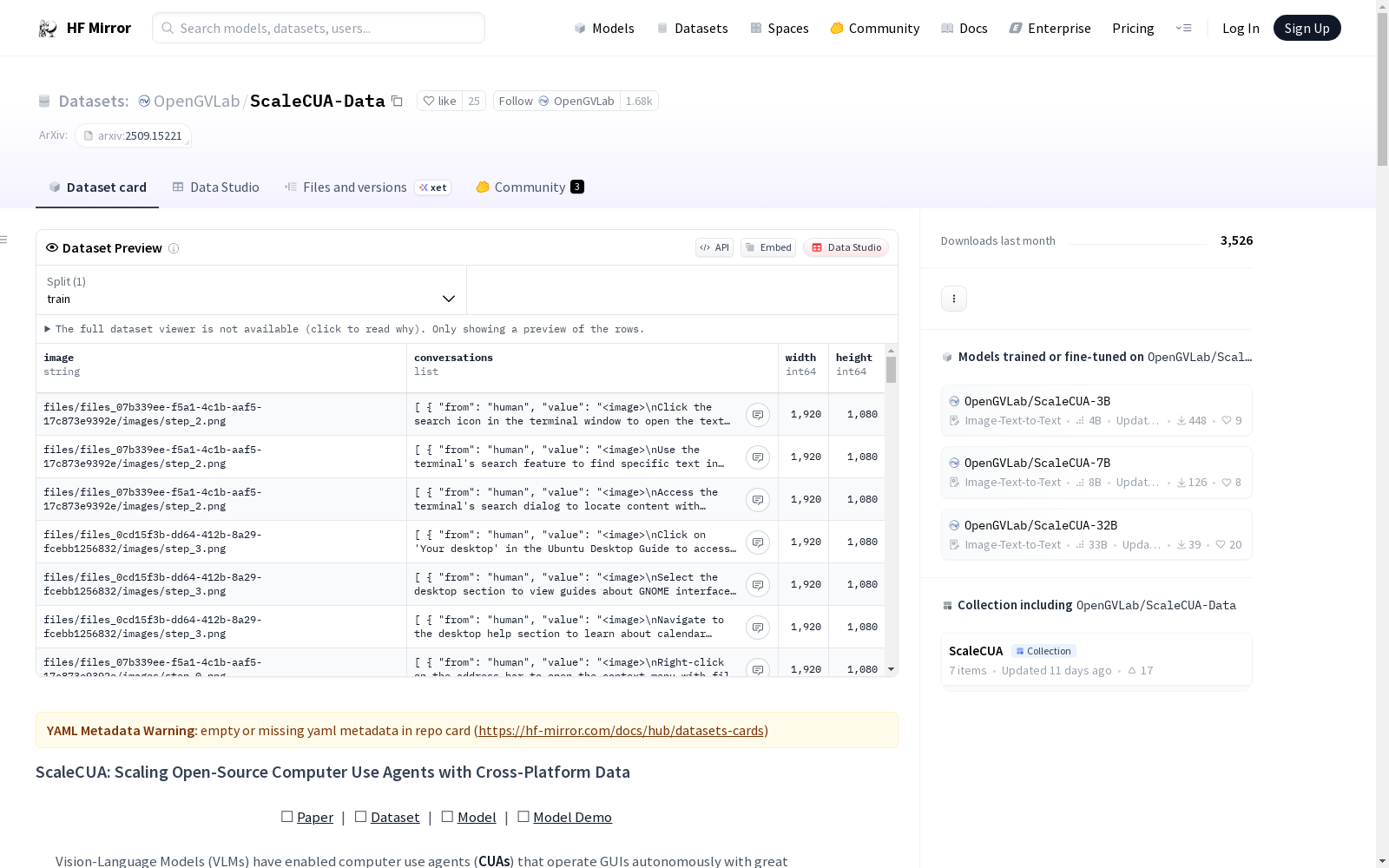Open the Model Demo link

[572, 817]
